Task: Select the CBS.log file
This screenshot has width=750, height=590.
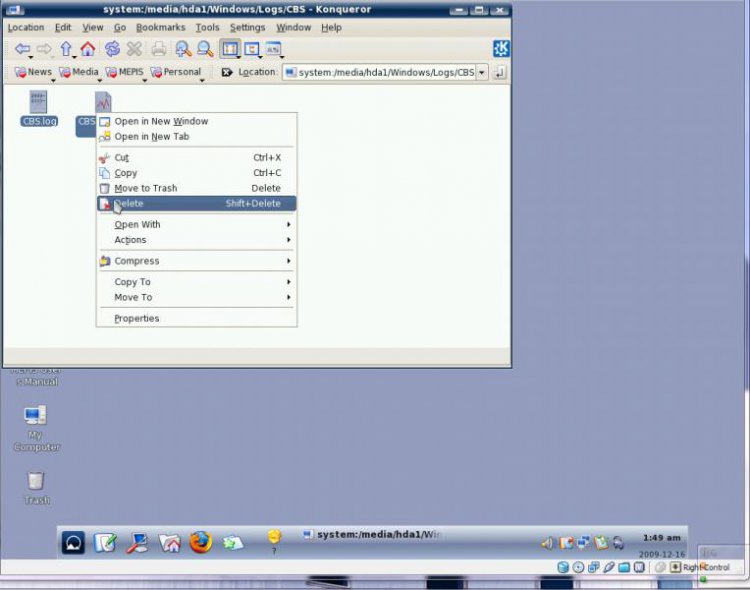Action: [39, 109]
